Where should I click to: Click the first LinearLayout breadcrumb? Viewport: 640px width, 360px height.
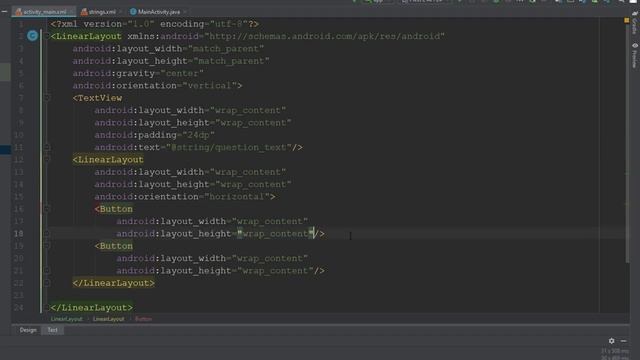point(67,319)
